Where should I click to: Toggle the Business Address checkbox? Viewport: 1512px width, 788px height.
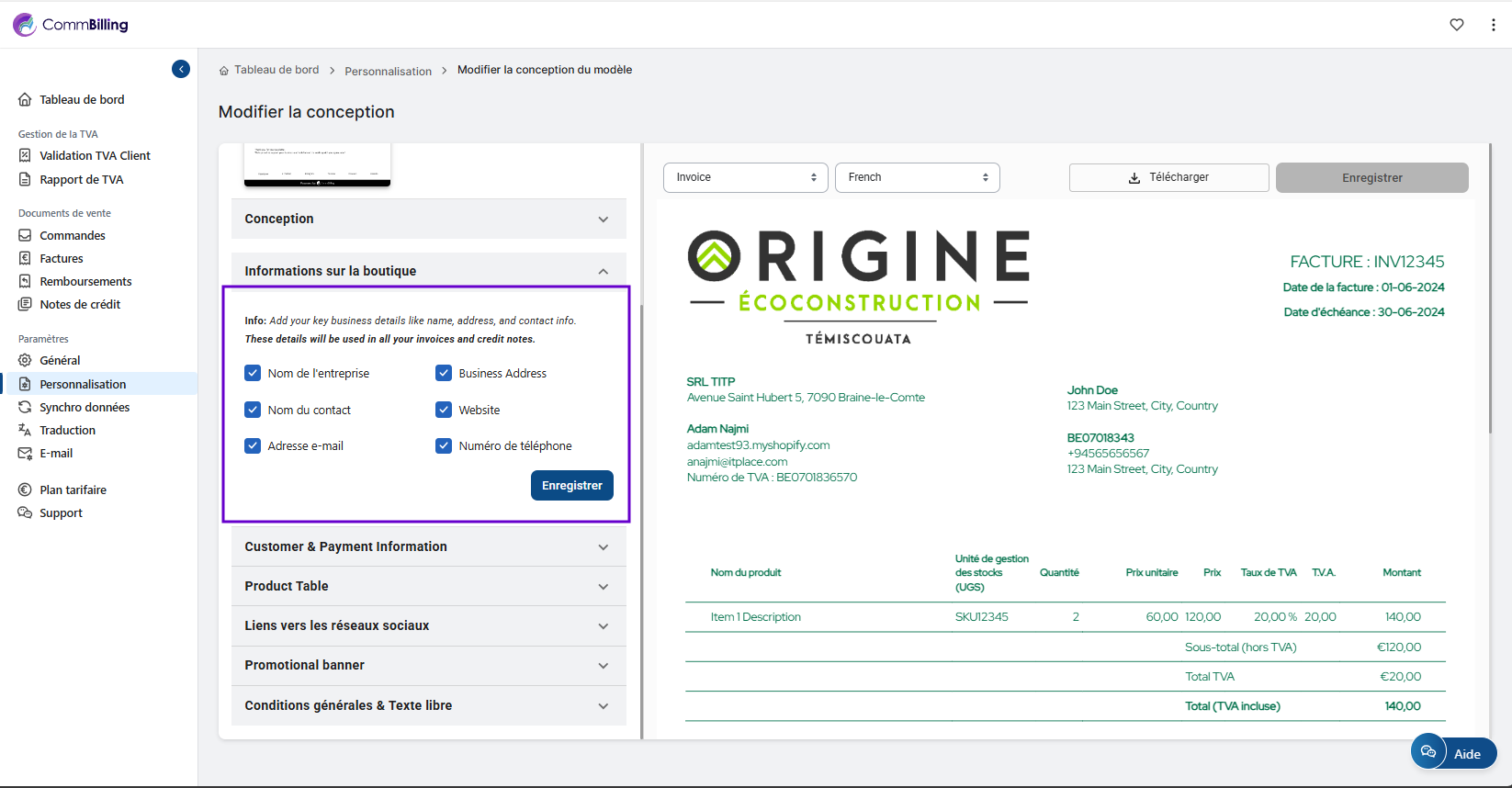[444, 373]
